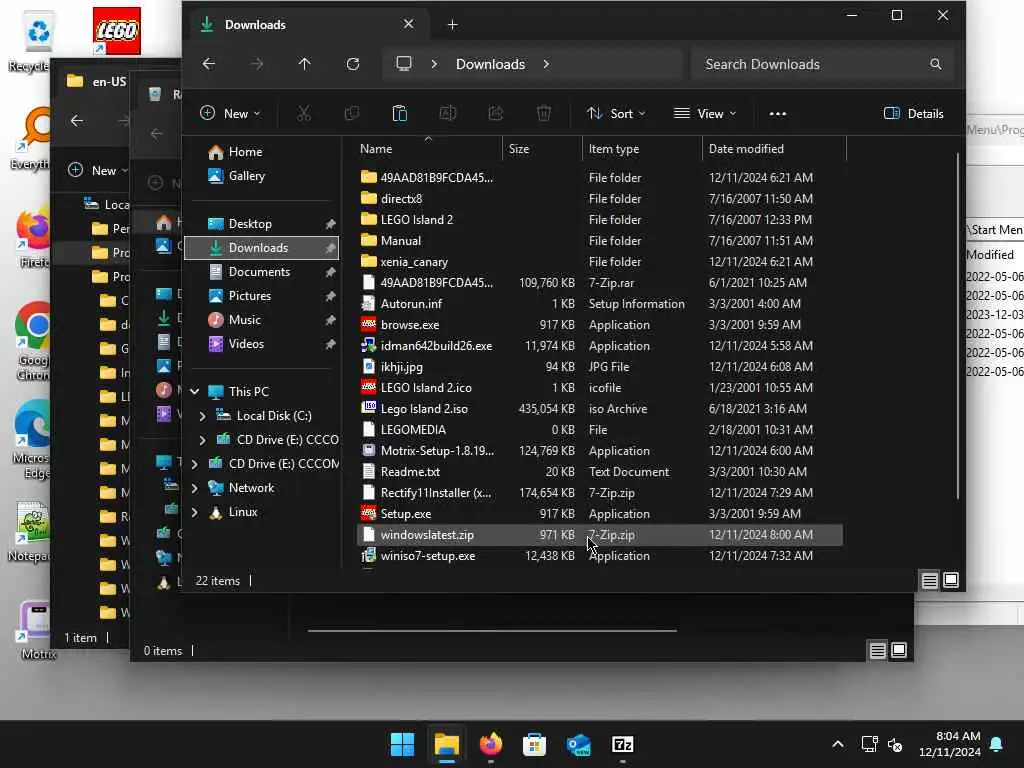Click the vertical scrollbar in file list
This screenshot has width=1024, height=768.
click(x=957, y=327)
